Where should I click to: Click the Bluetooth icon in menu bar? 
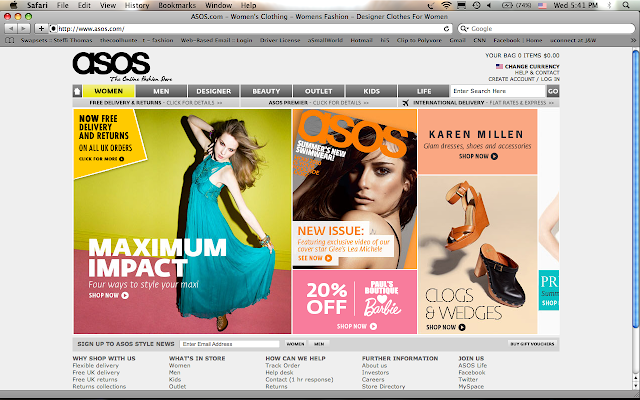coord(610,5)
